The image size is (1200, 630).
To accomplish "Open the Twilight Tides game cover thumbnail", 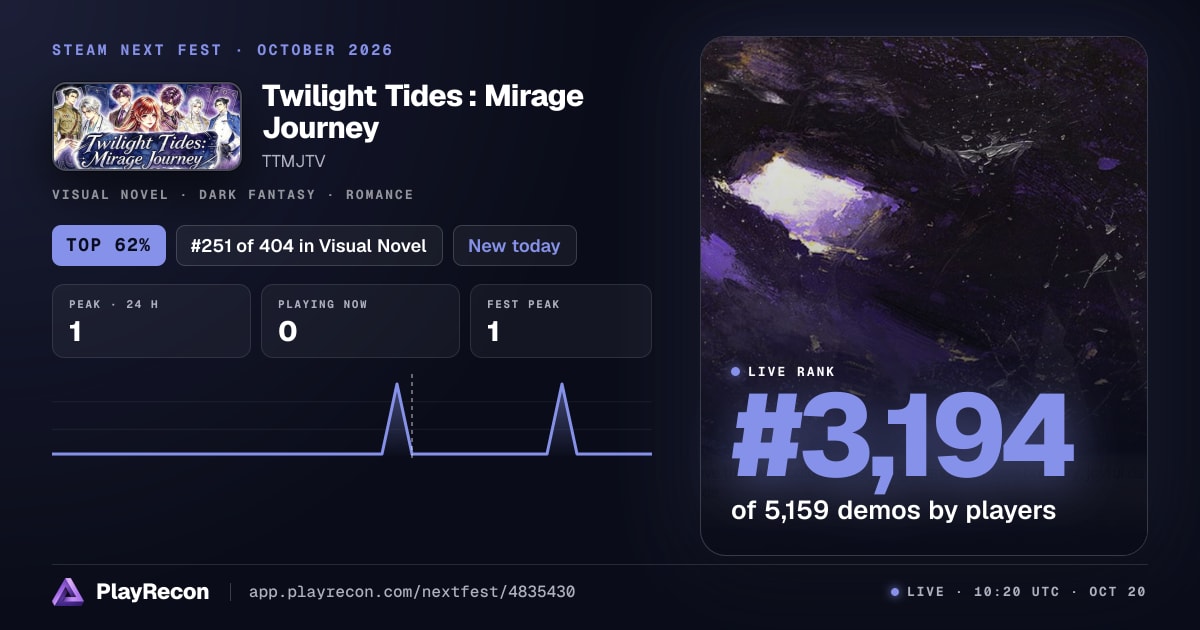I will click(147, 126).
